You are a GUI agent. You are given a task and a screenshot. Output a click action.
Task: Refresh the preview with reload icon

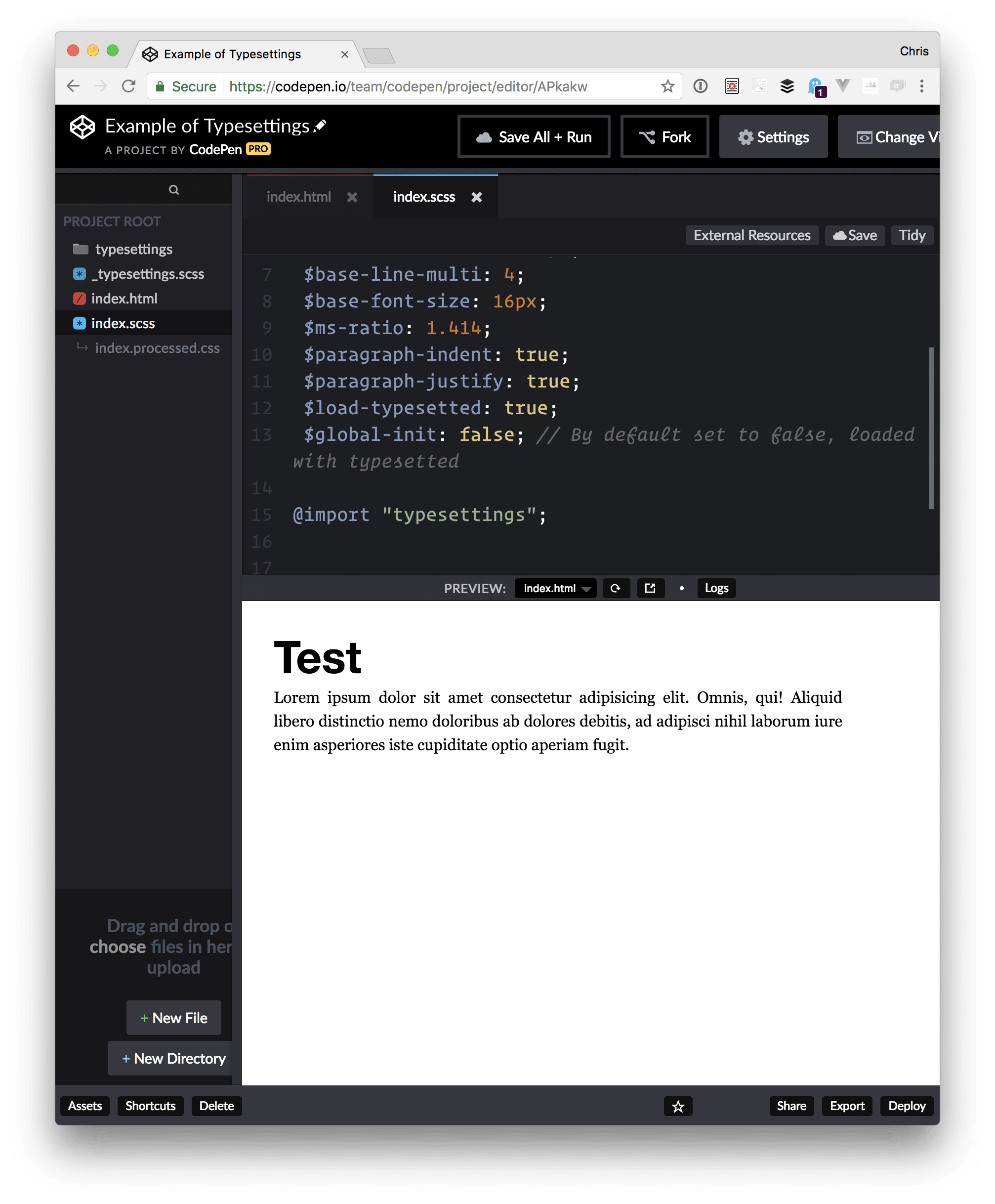tap(616, 588)
